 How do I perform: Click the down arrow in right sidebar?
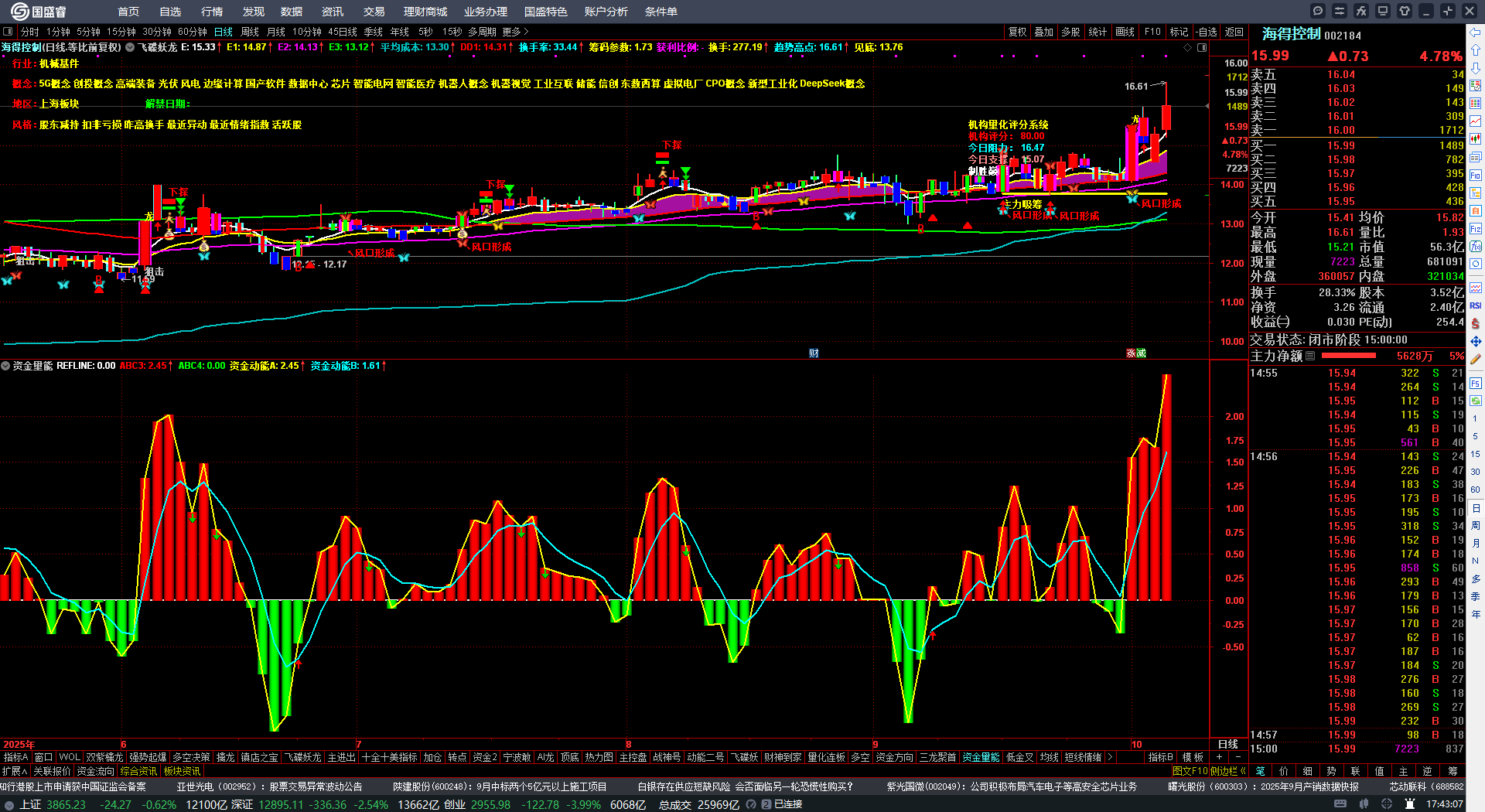pyautogui.click(x=1476, y=67)
